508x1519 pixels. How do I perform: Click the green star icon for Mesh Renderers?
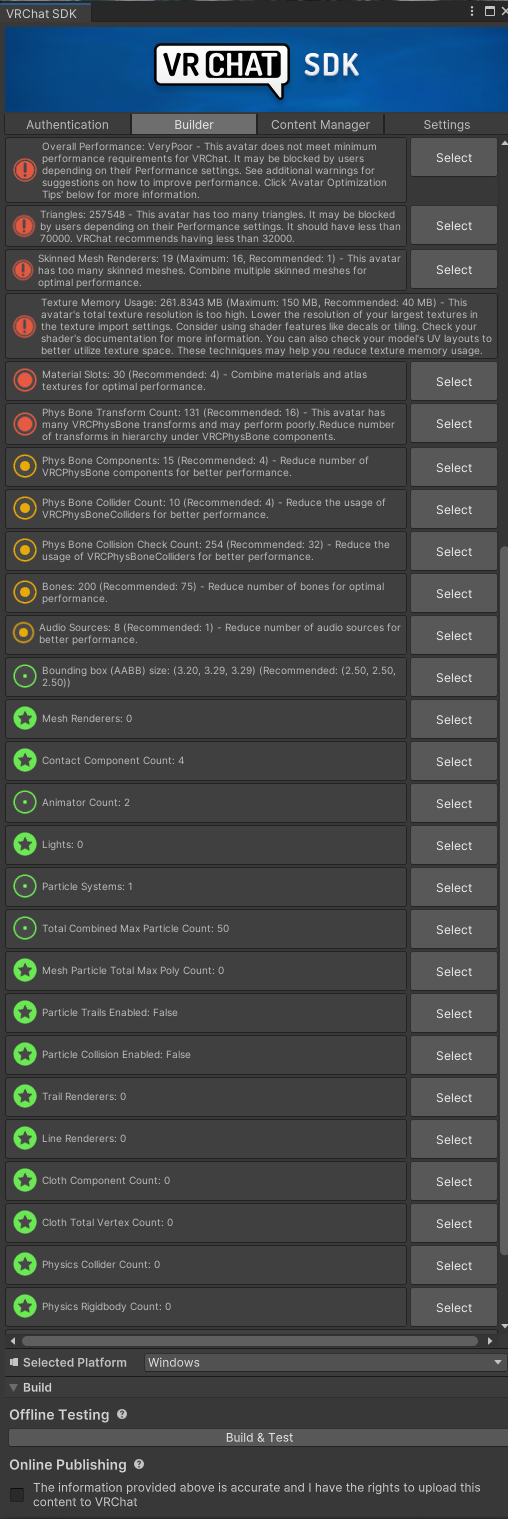(24, 719)
